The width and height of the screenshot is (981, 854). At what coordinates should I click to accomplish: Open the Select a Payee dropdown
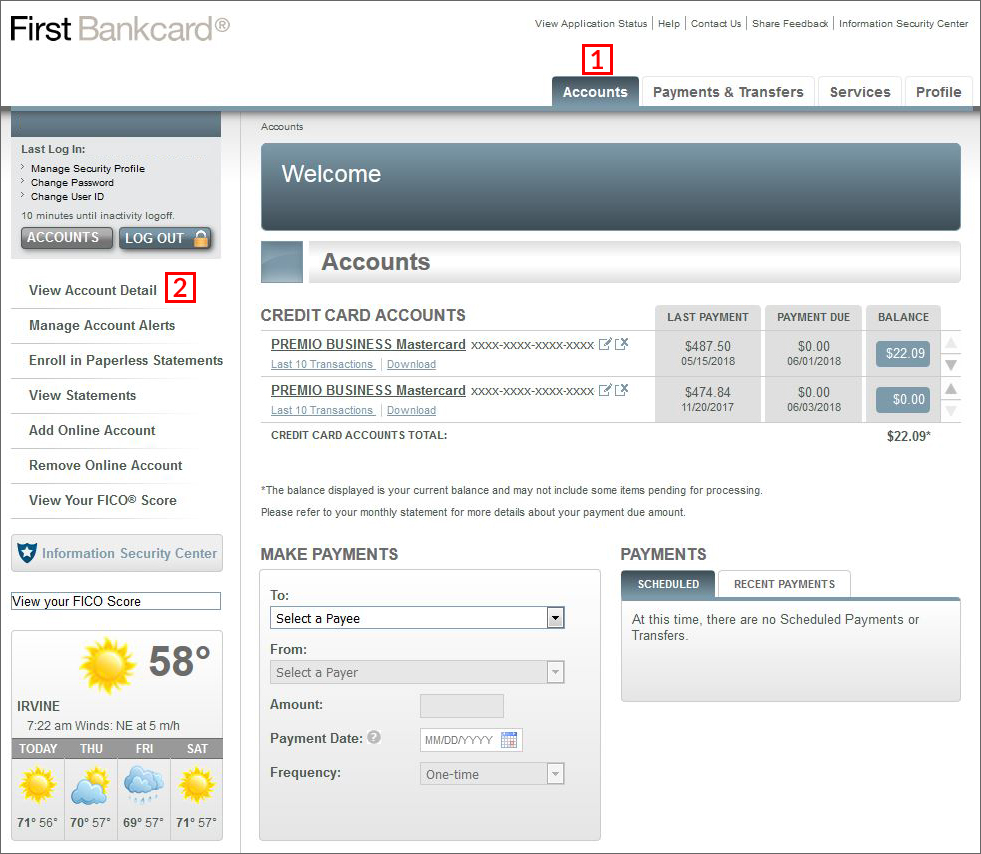(417, 618)
